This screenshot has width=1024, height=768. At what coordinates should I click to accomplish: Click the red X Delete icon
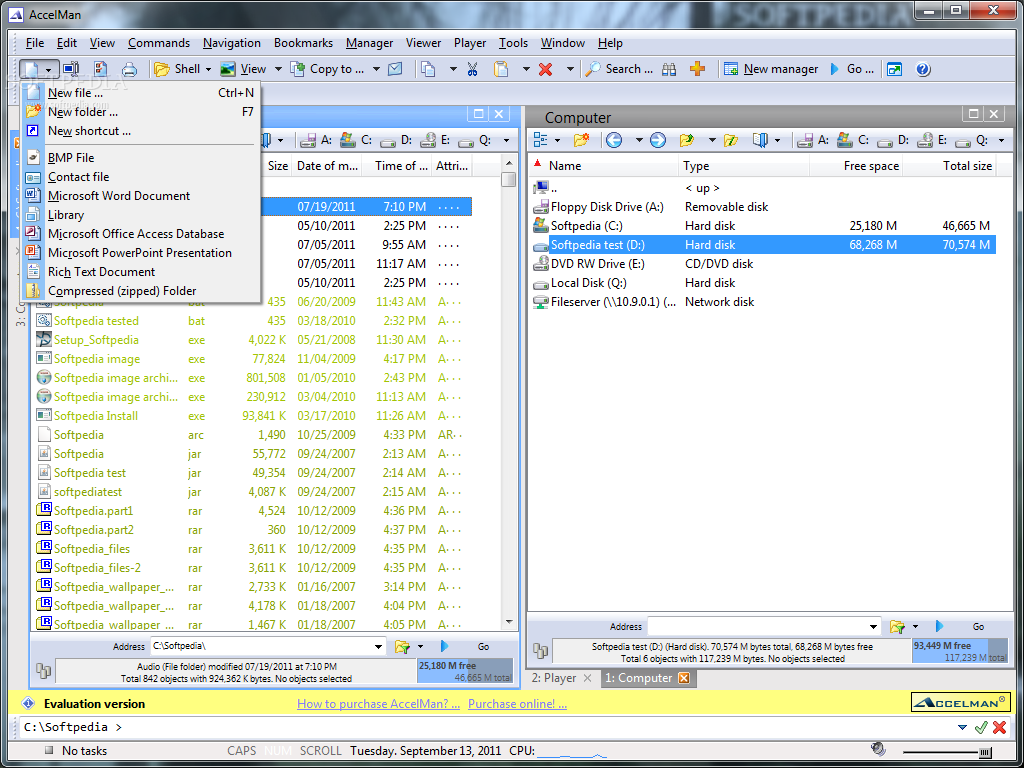[545, 69]
